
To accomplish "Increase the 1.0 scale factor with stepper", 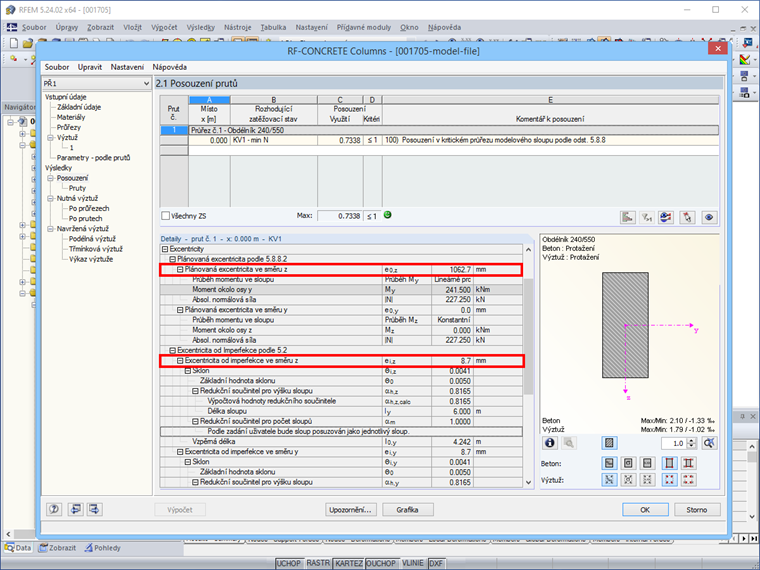I will [692, 440].
